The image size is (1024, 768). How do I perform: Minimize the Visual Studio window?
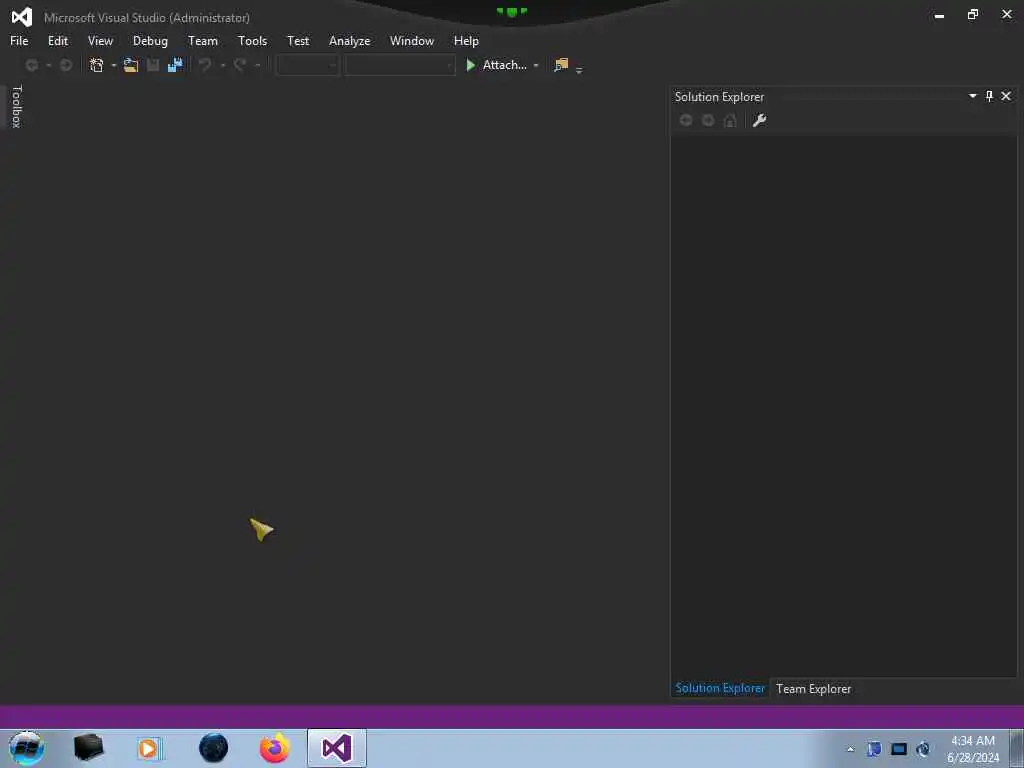(x=939, y=16)
